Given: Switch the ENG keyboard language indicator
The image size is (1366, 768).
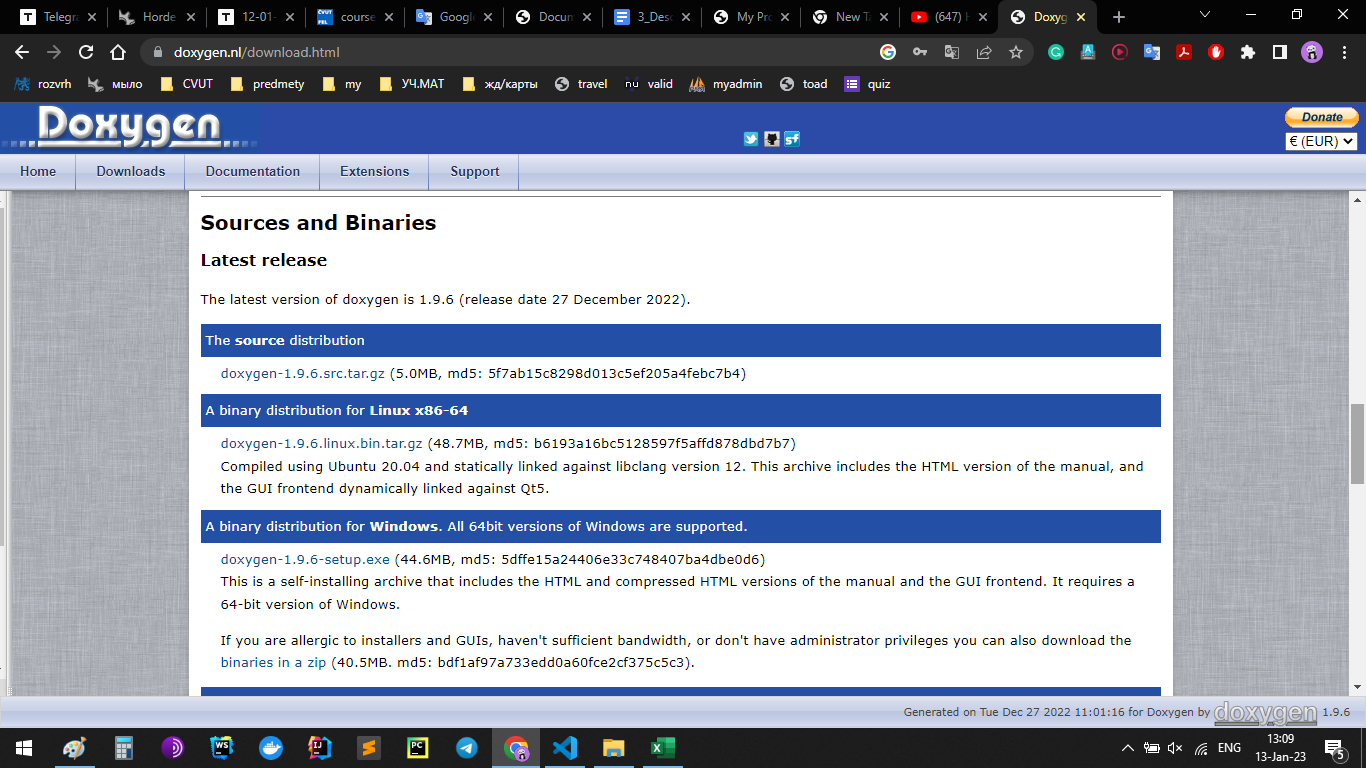Looking at the screenshot, I should click(x=1229, y=748).
